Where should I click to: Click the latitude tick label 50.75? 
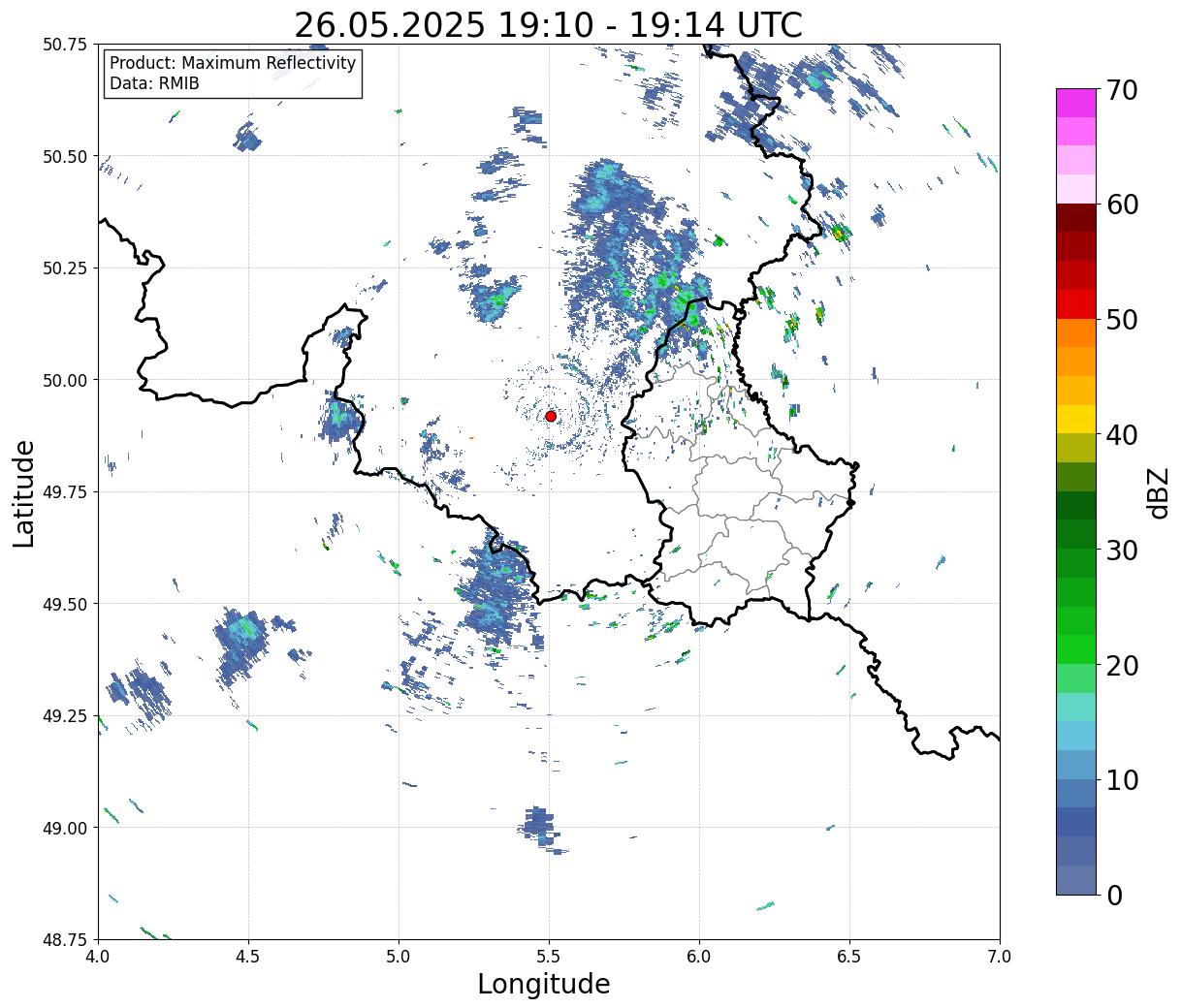pyautogui.click(x=65, y=45)
